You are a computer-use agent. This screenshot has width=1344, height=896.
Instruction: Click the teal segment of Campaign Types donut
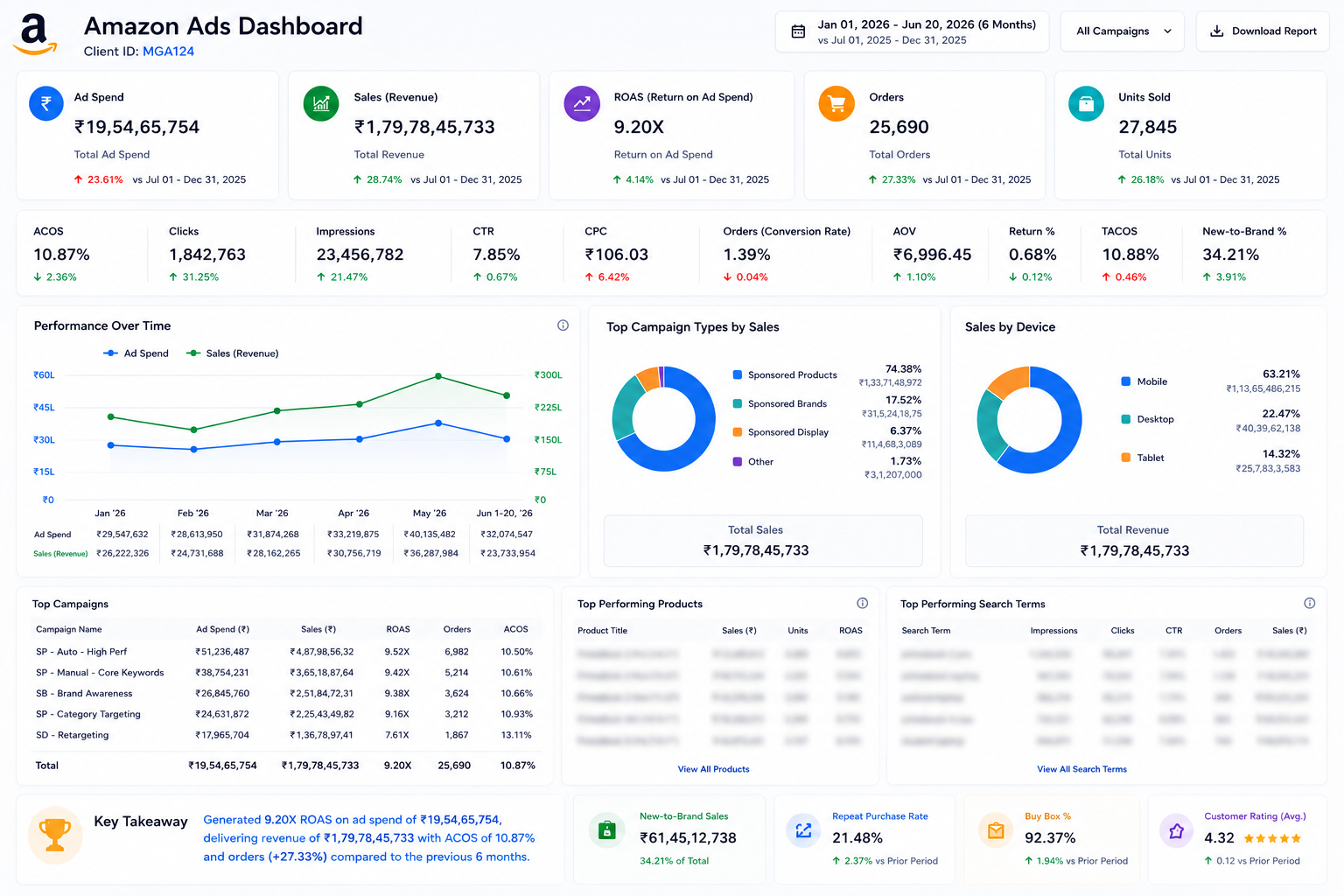626,409
